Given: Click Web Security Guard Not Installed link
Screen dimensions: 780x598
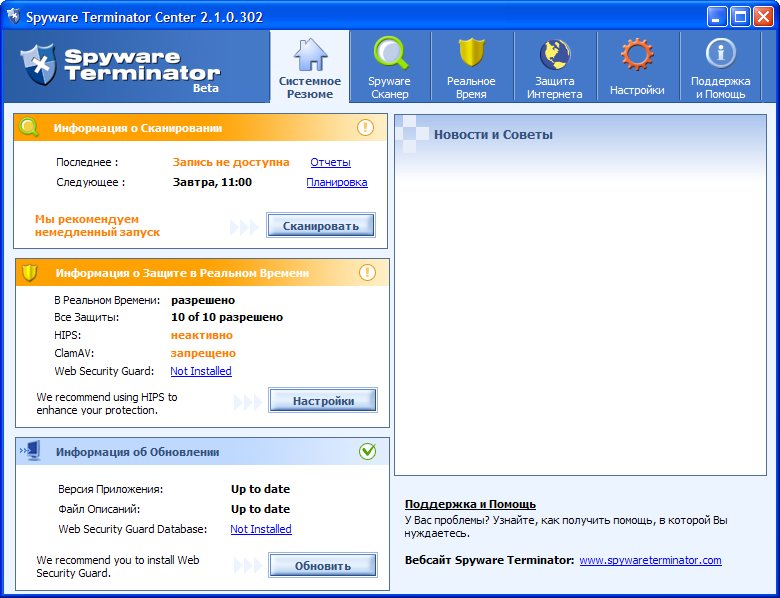Looking at the screenshot, I should coord(201,371).
